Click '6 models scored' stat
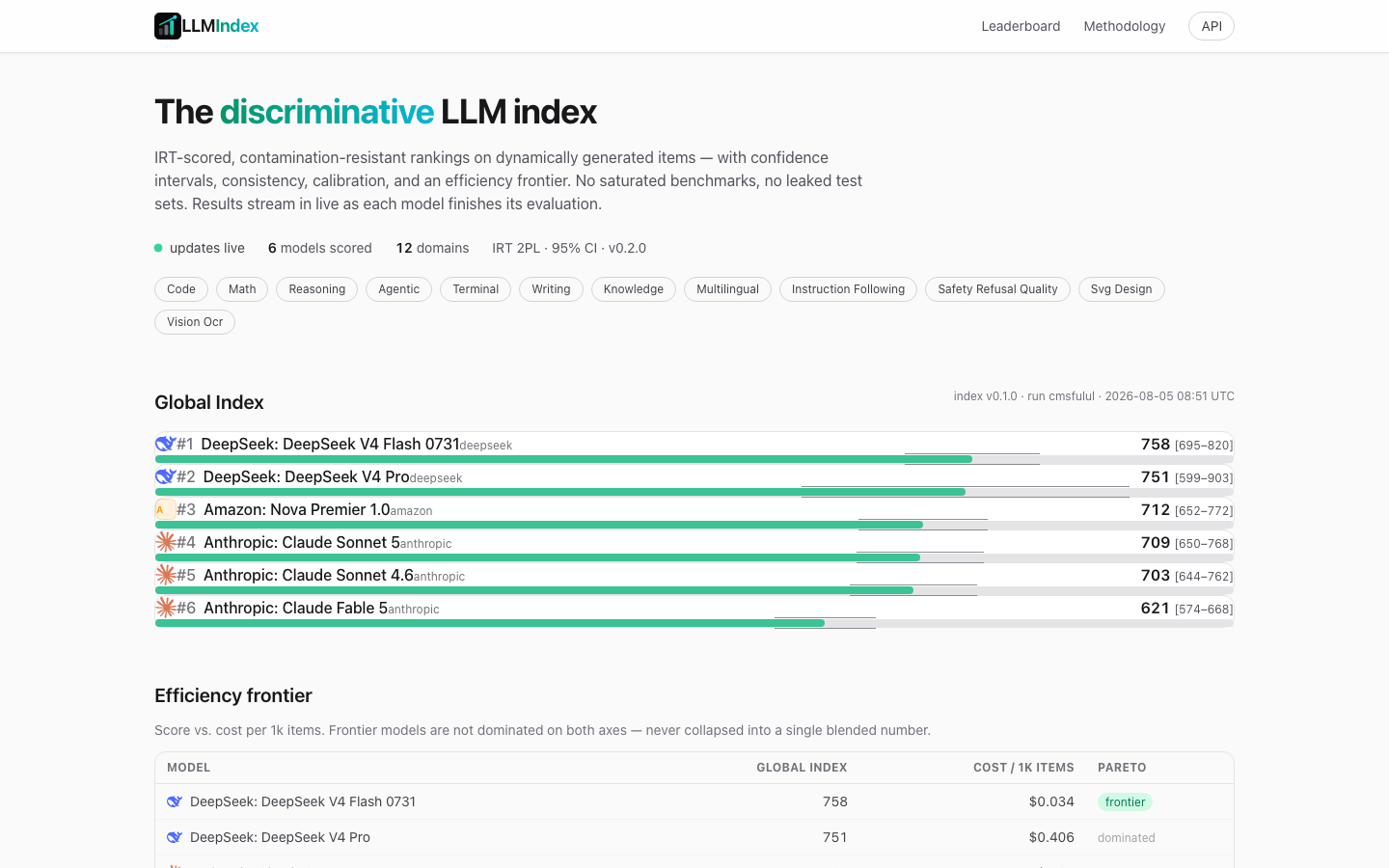The image size is (1389, 868). click(319, 248)
